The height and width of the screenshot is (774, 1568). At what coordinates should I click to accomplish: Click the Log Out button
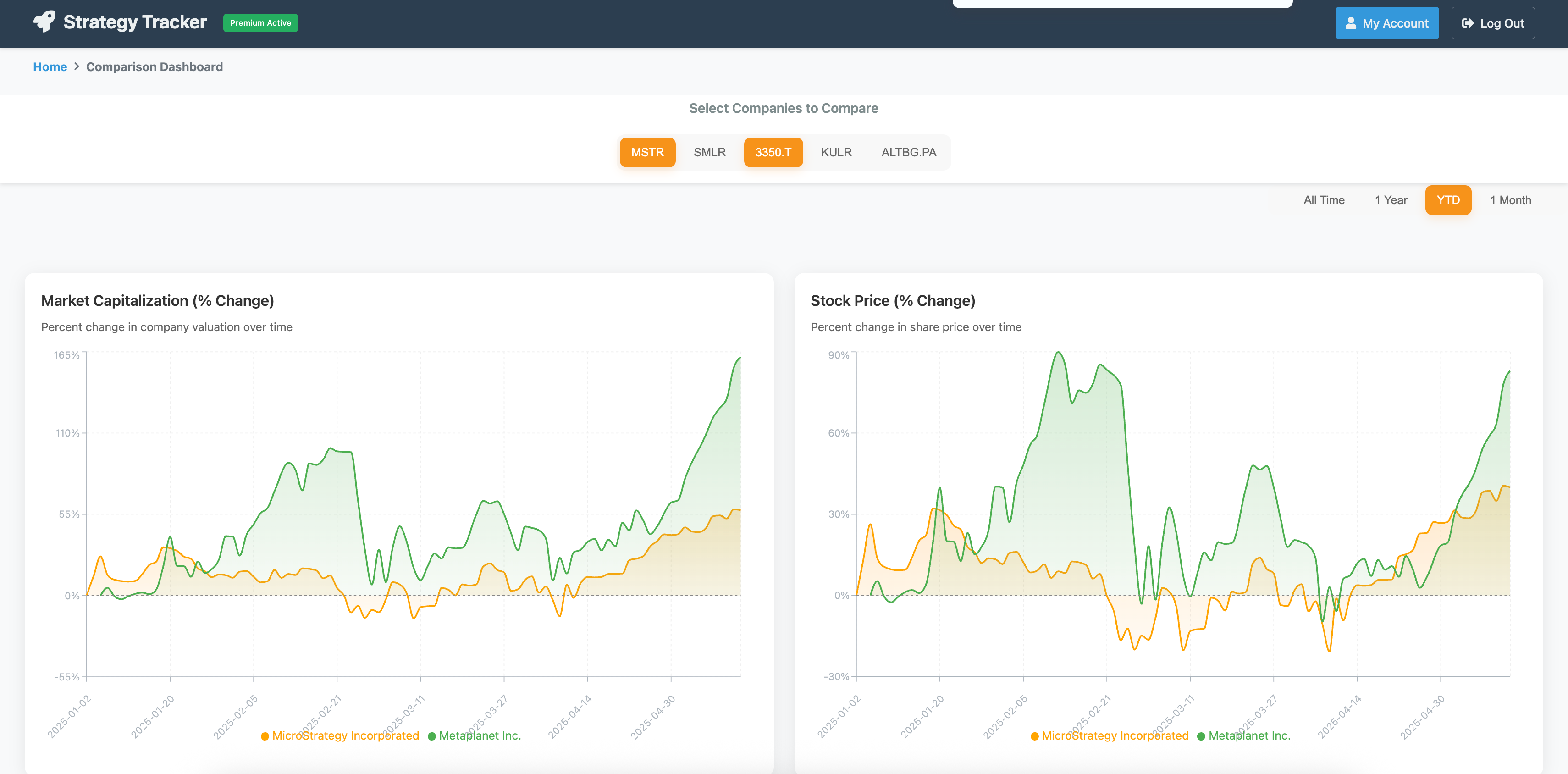coord(1492,23)
